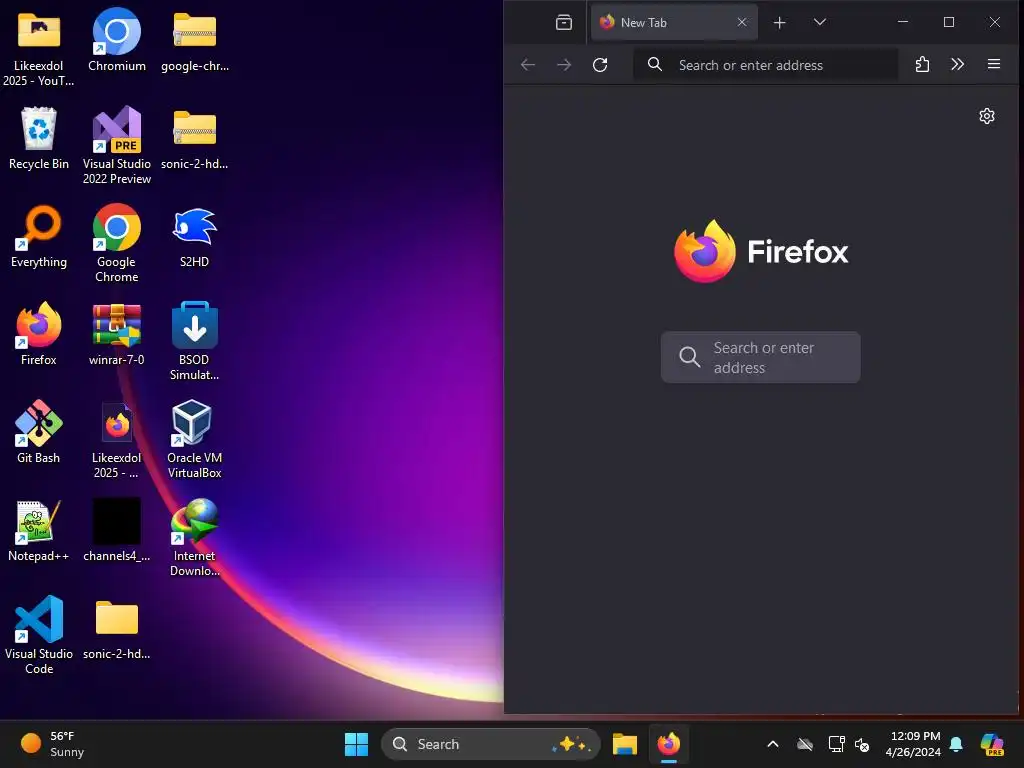Open the notifications bell icon
1024x768 pixels.
tap(956, 744)
